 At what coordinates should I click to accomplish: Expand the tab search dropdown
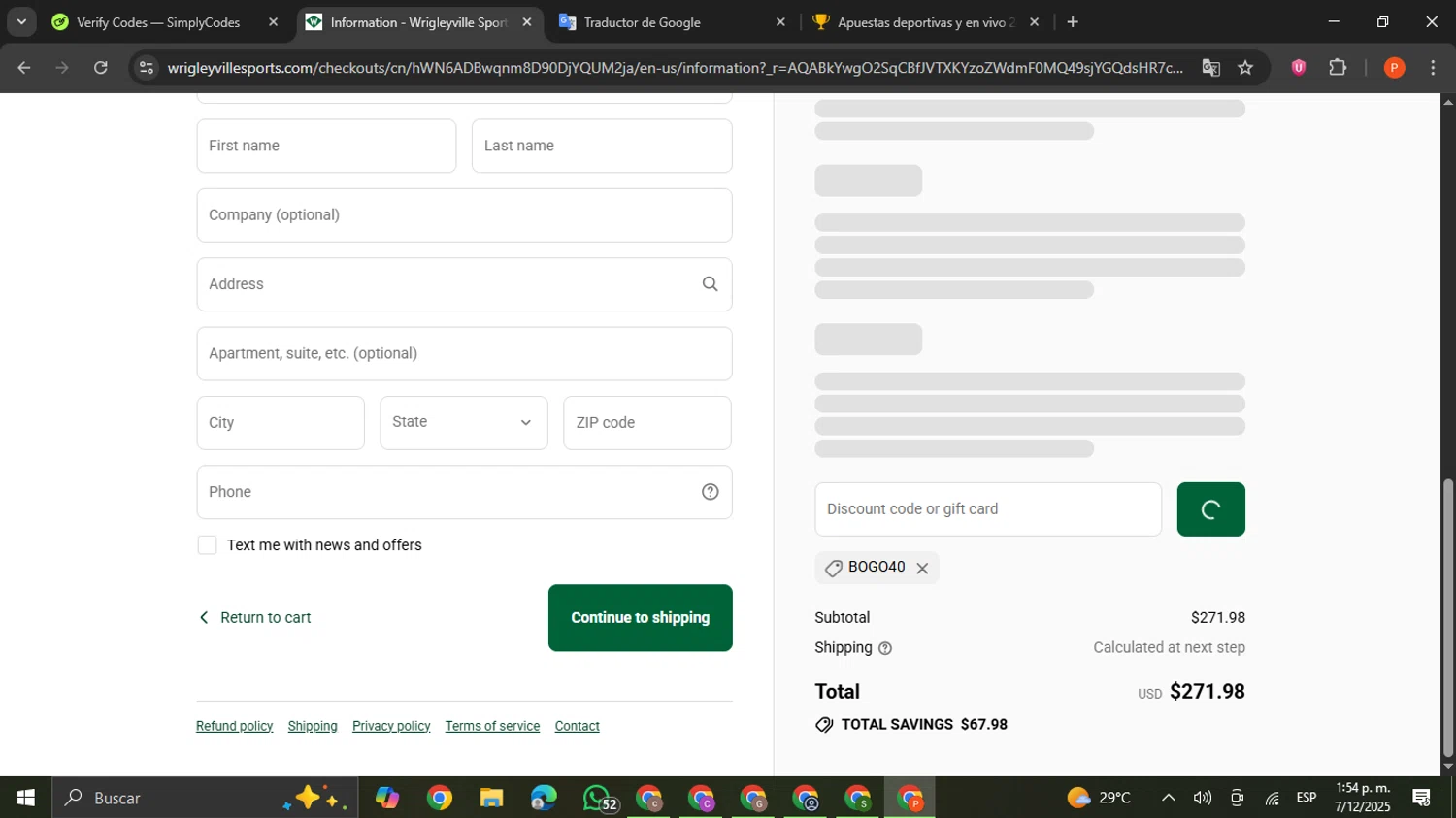point(21,21)
